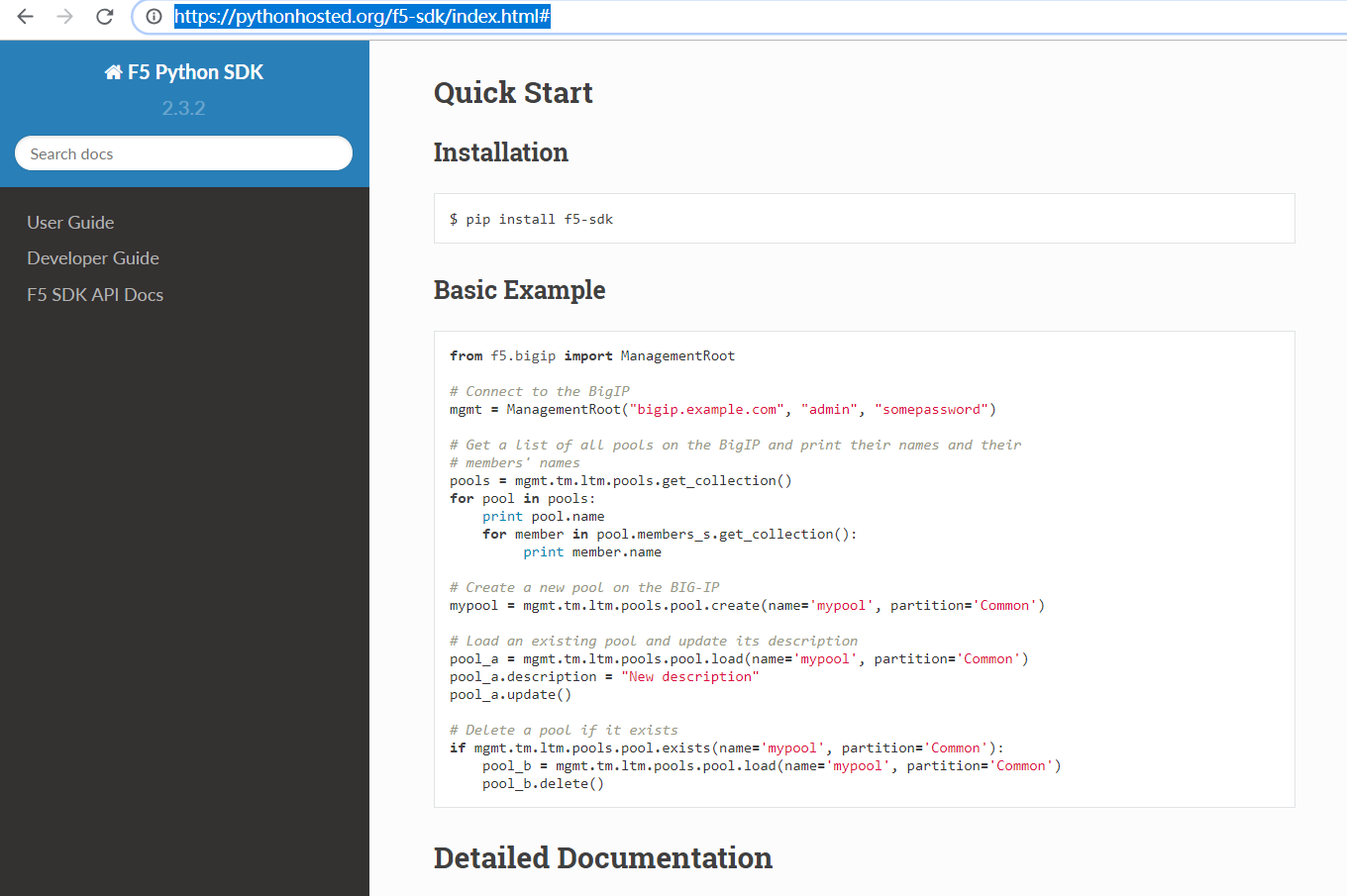Click the comment '# Delete a pool if it exists'

click(564, 730)
